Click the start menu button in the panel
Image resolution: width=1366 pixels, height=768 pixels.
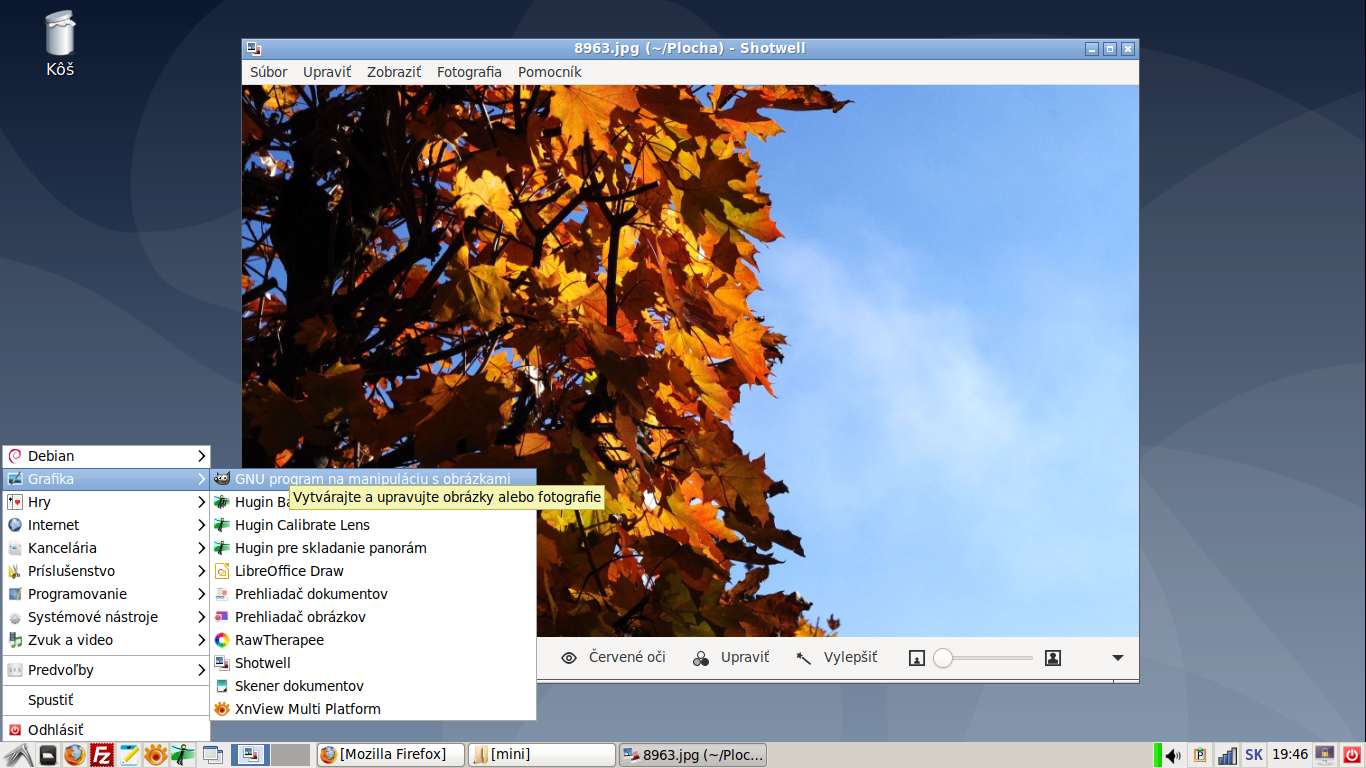coord(18,755)
